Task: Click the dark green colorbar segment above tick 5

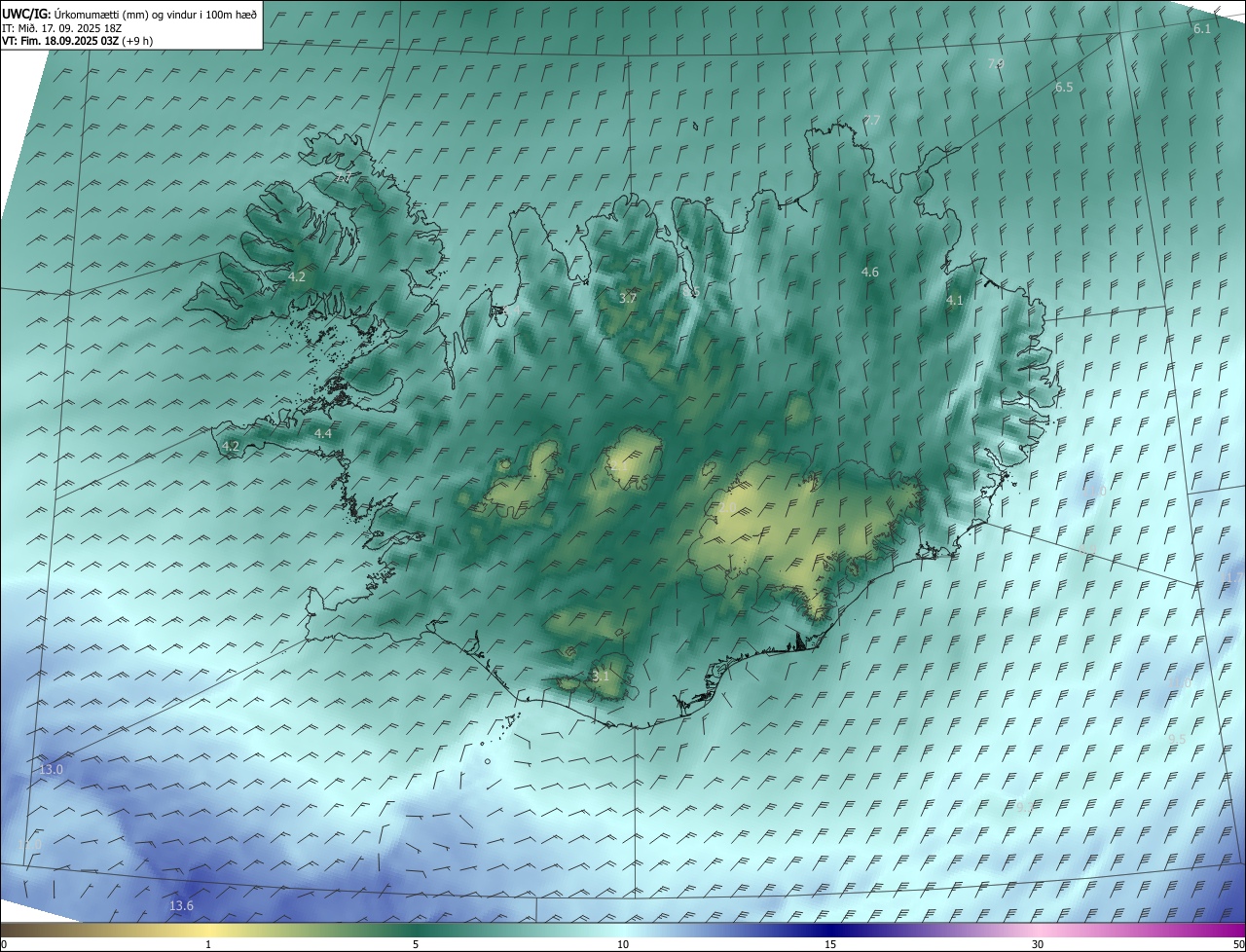Action: point(416,930)
